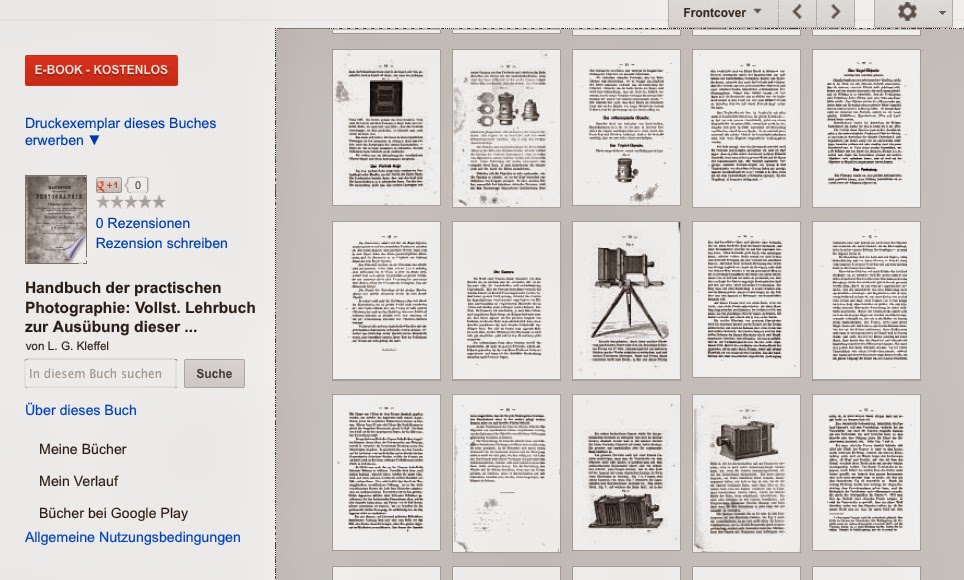Click Rezension schreiben link

tap(162, 243)
